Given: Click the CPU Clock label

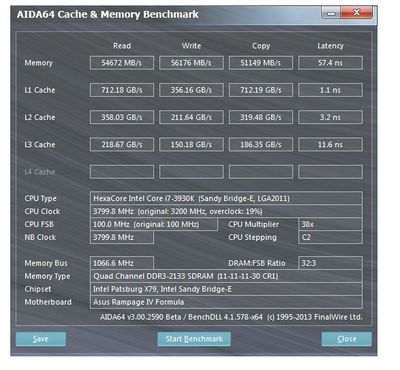Looking at the screenshot, I should pos(42,211).
